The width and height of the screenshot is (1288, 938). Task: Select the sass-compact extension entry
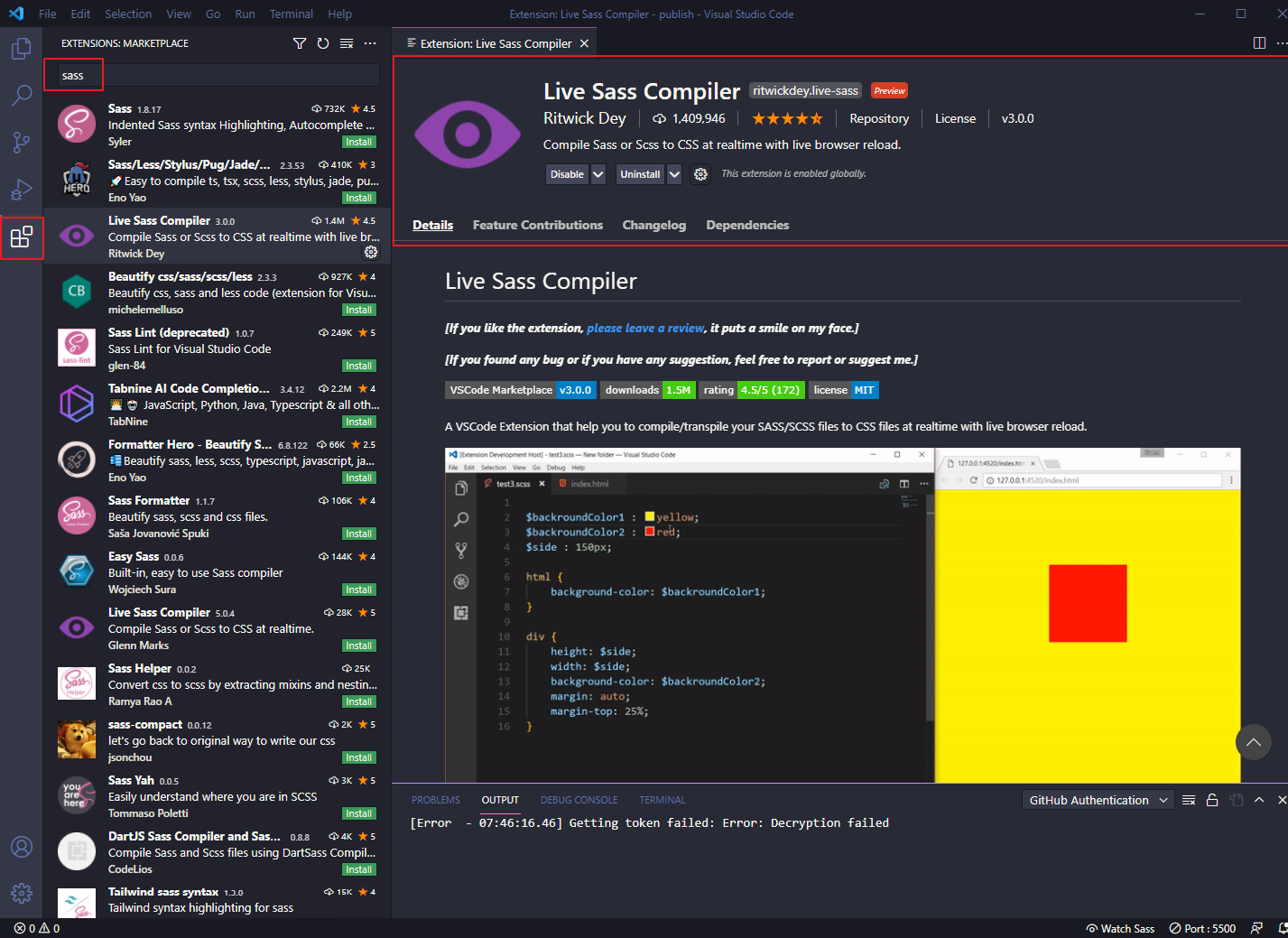[218, 740]
